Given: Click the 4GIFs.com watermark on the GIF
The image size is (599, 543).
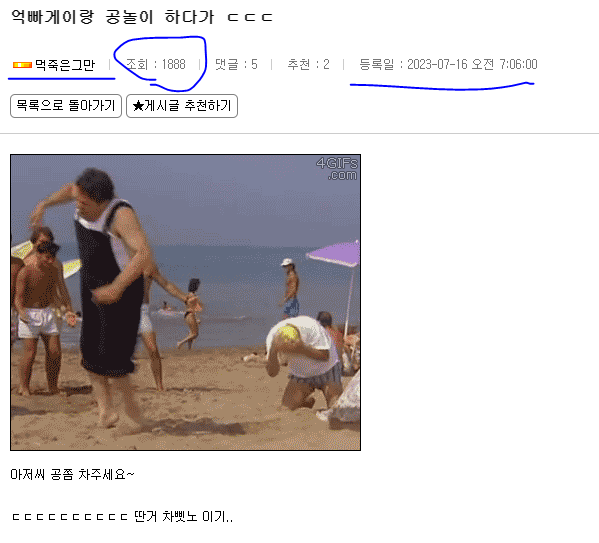Looking at the screenshot, I should tap(337, 169).
